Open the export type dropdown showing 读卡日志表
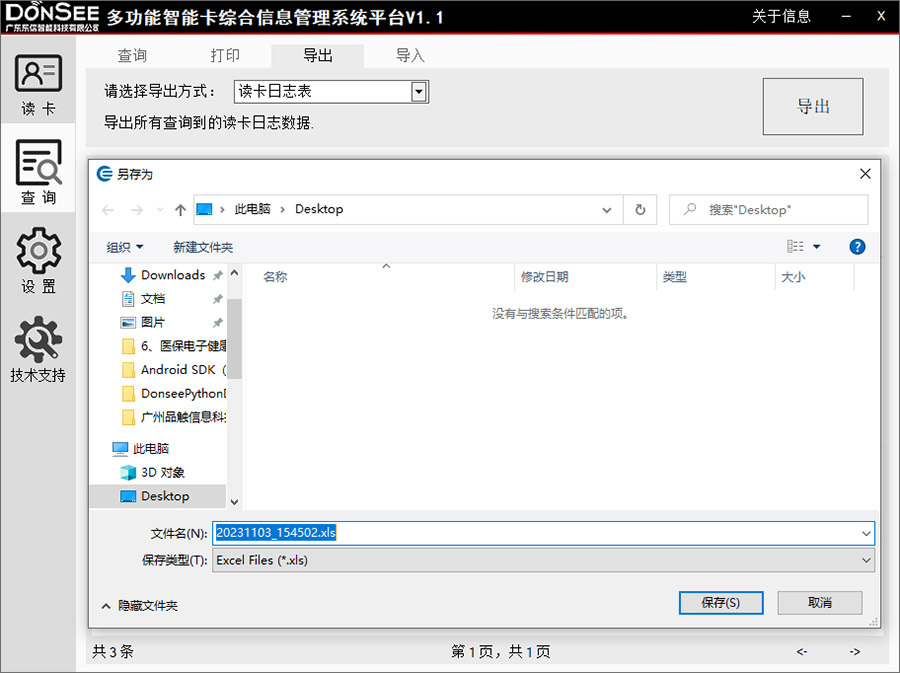 [419, 91]
